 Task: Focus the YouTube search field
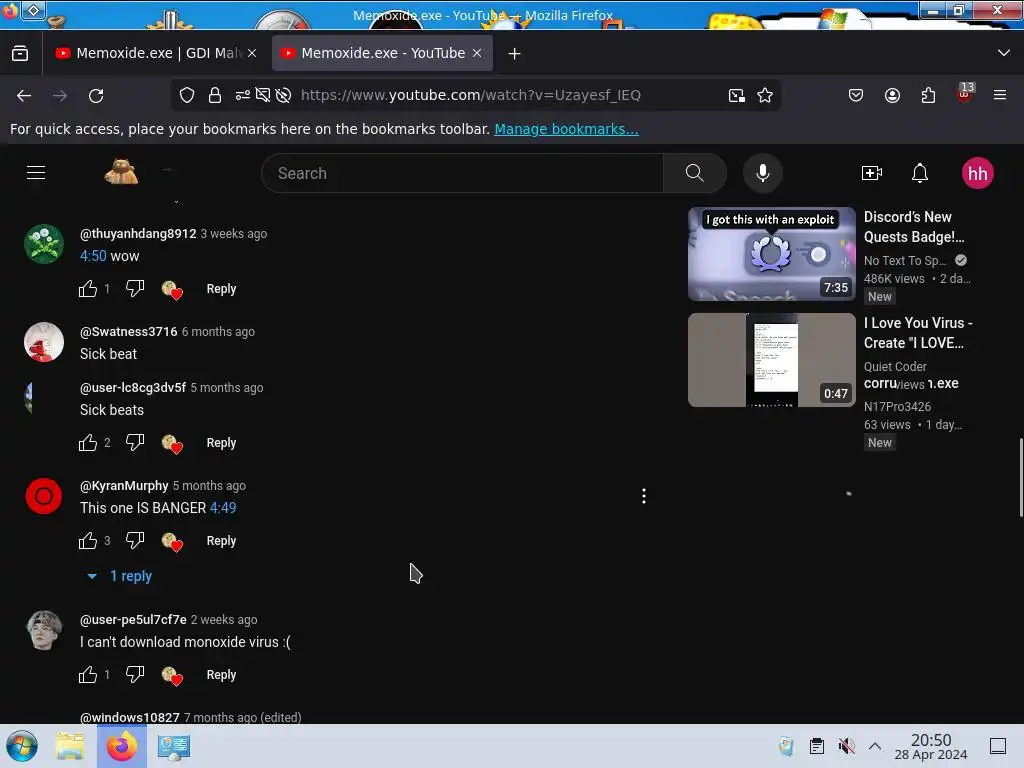(462, 173)
